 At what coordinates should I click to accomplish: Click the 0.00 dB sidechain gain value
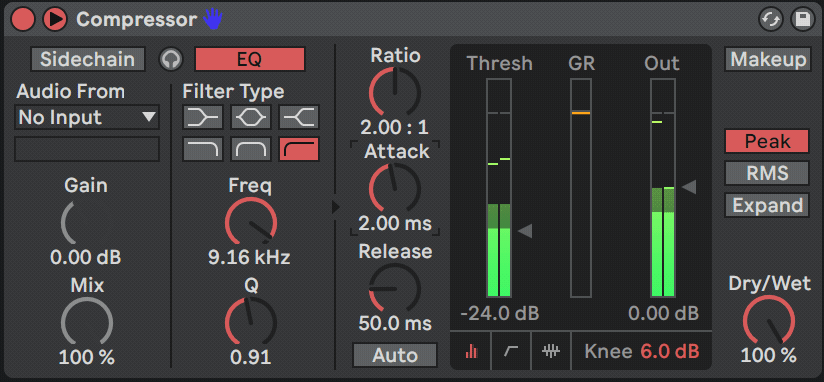tap(86, 257)
